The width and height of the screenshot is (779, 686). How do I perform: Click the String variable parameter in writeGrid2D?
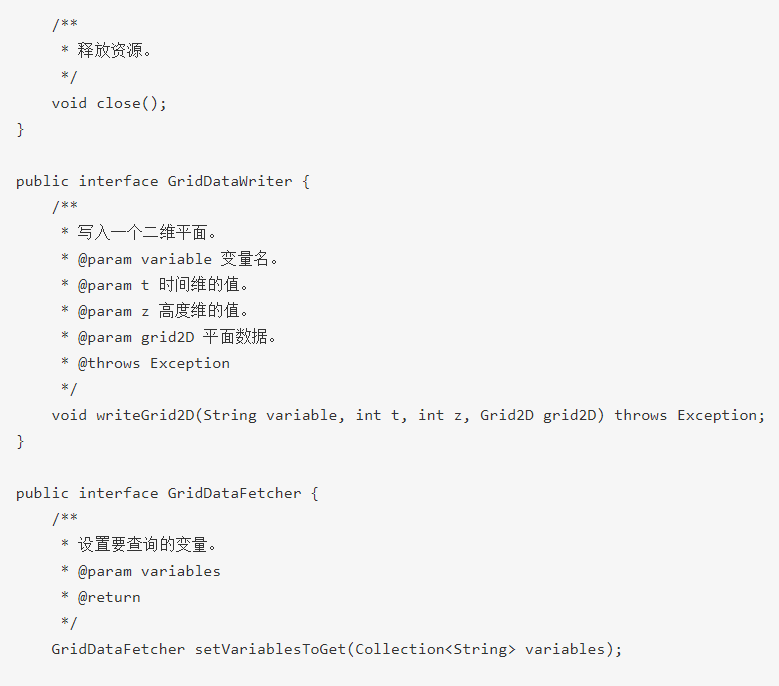[x=274, y=415]
